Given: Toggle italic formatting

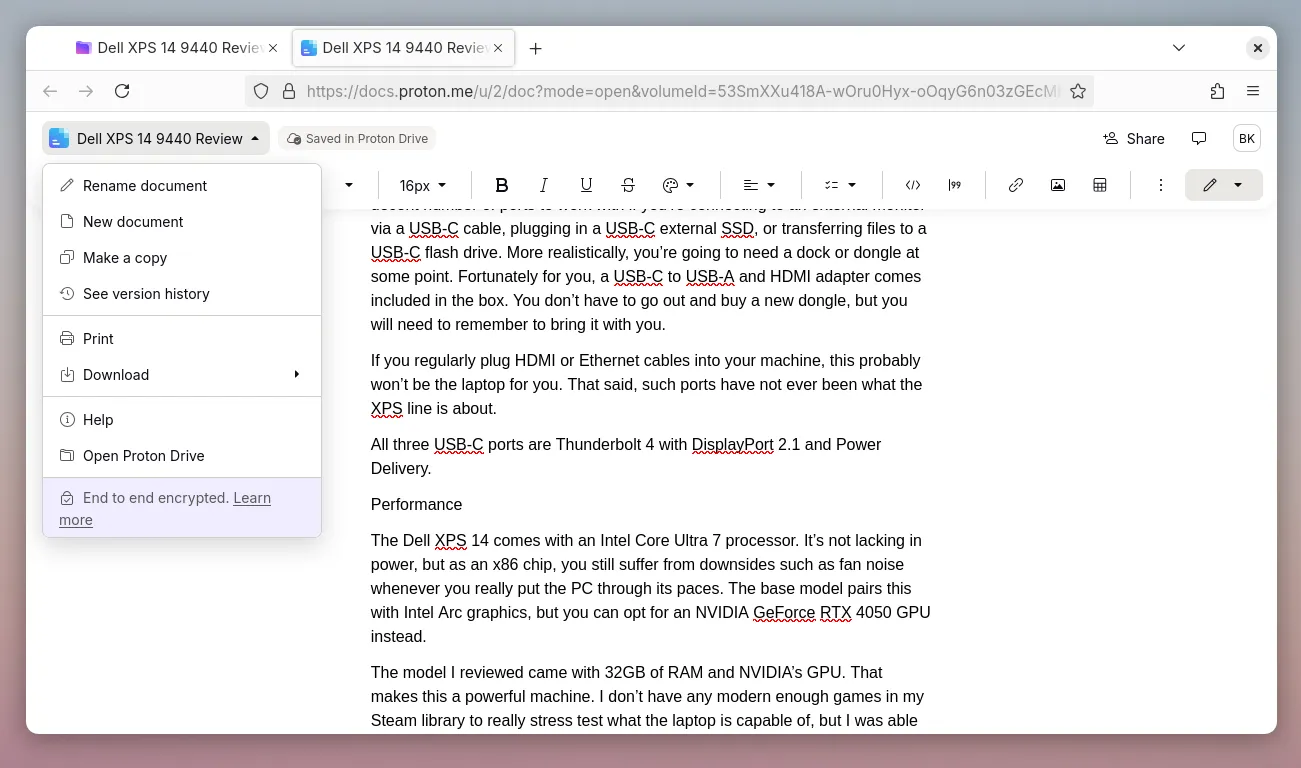Looking at the screenshot, I should click(x=544, y=185).
